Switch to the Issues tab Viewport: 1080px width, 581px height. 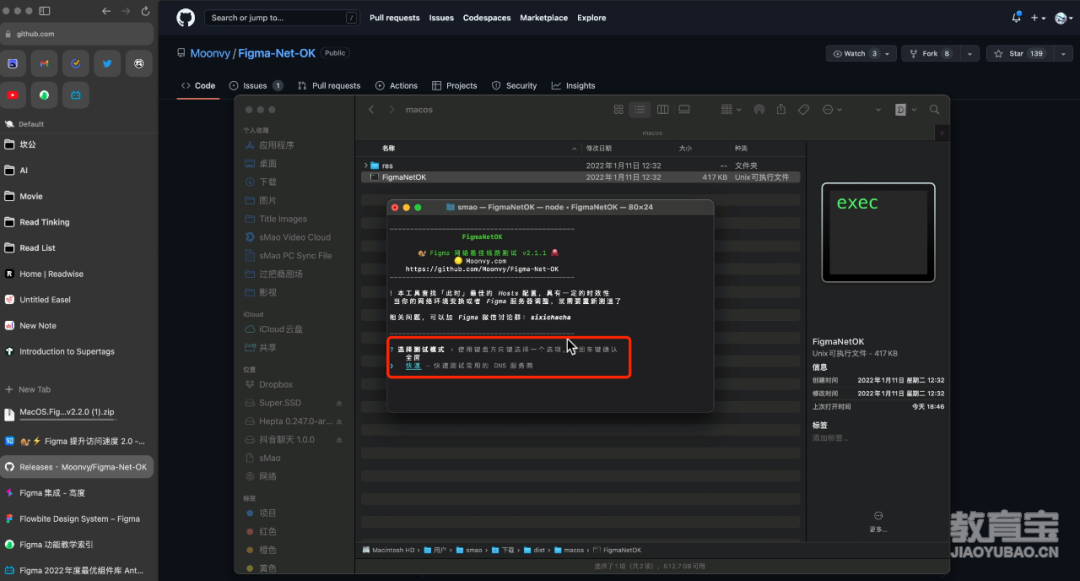256,86
